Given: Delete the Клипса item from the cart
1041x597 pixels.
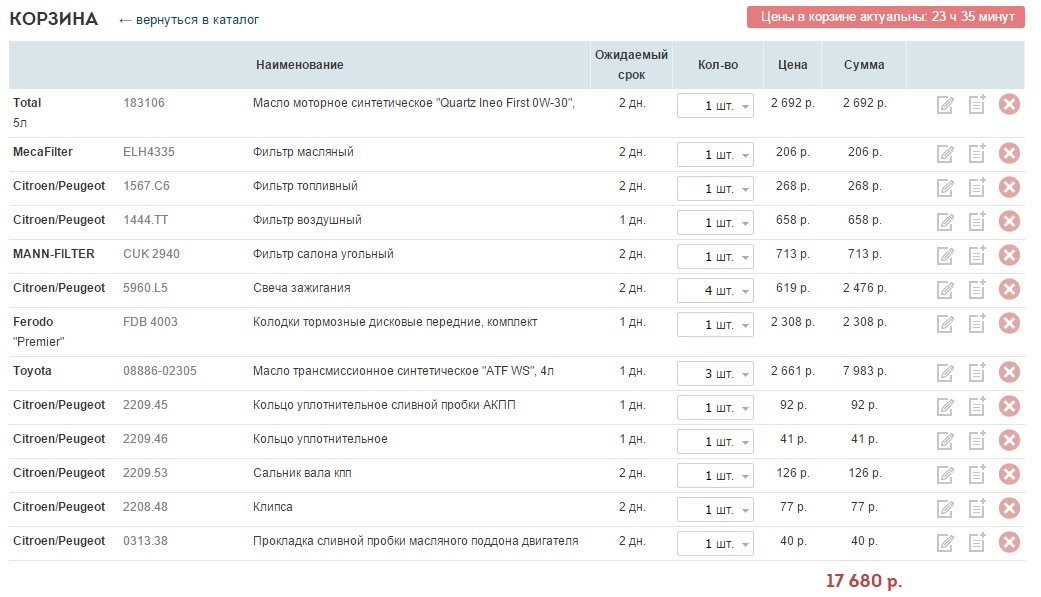Looking at the screenshot, I should pyautogui.click(x=1009, y=509).
